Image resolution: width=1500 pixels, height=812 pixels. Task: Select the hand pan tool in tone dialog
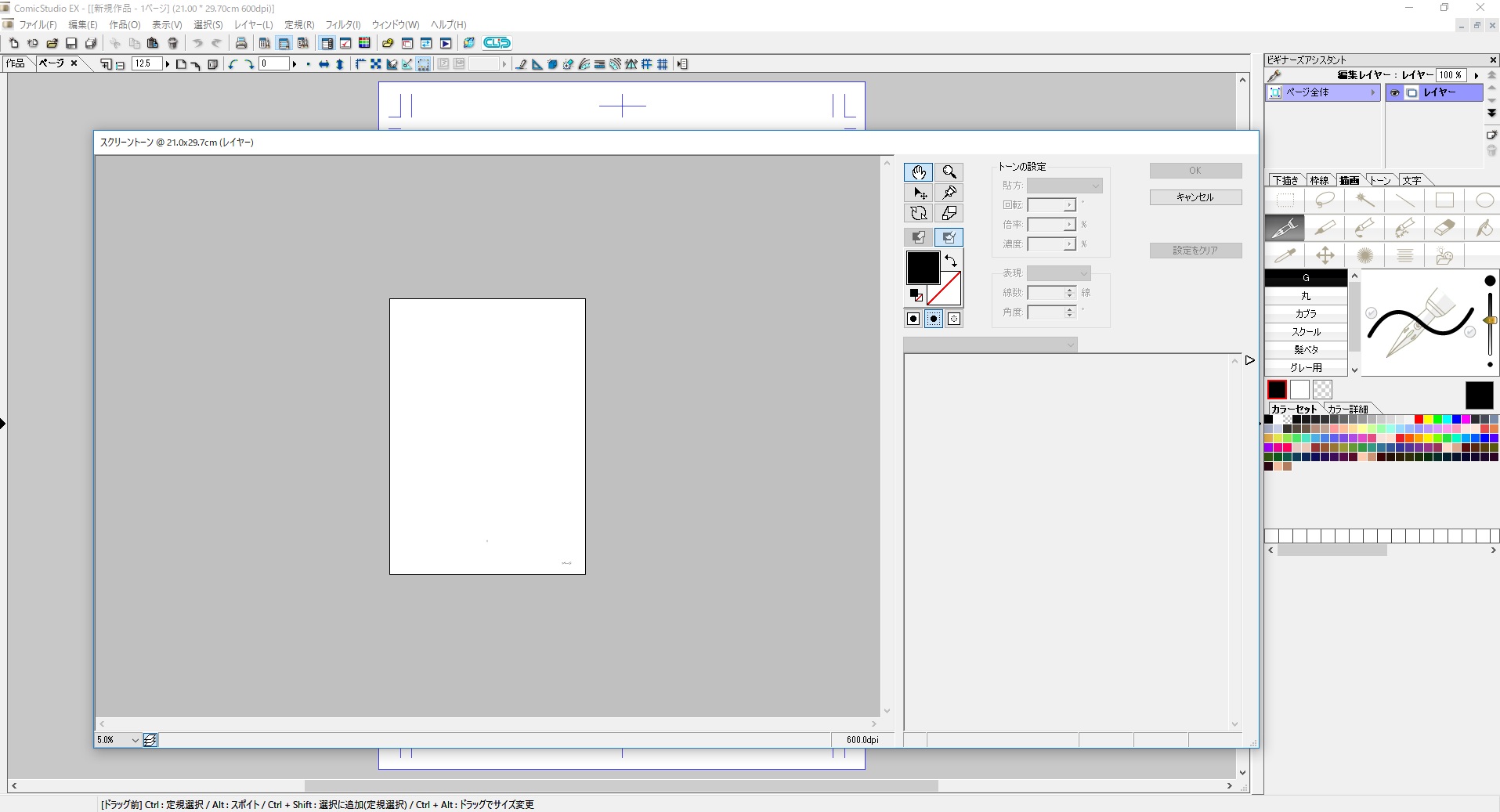pos(918,172)
